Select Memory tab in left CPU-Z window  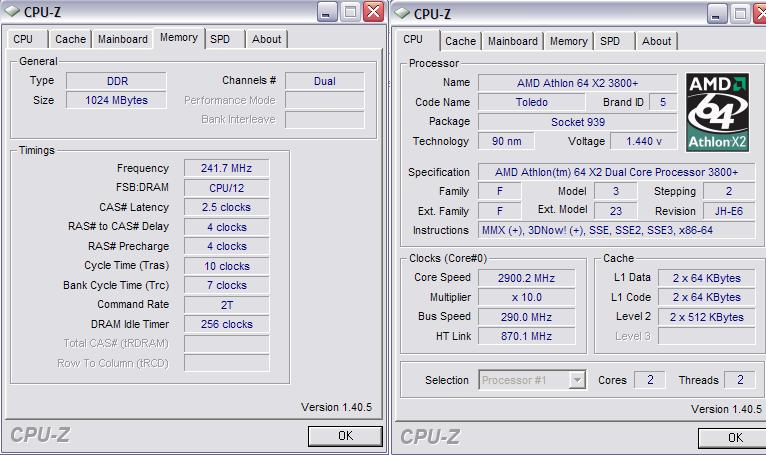tap(179, 38)
